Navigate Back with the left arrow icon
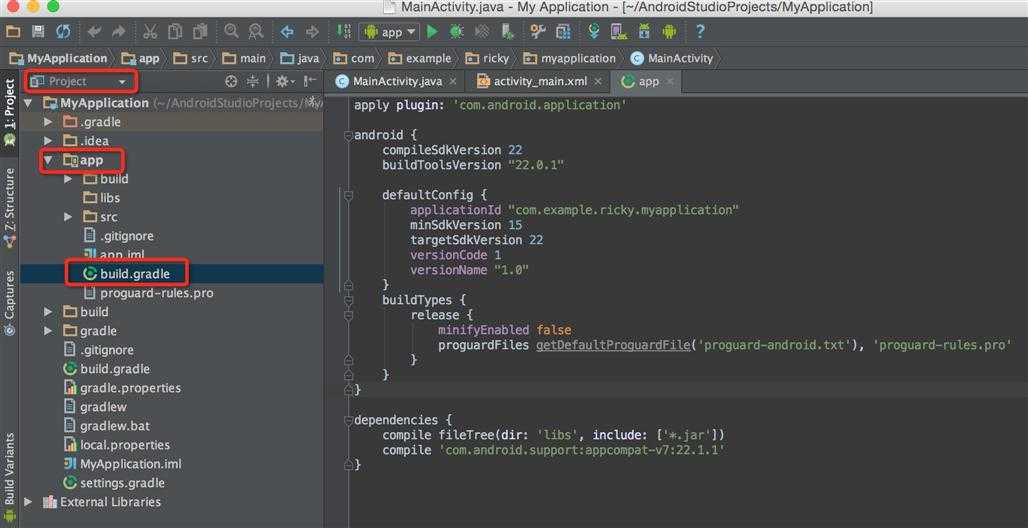This screenshot has width=1028, height=528. 287,31
